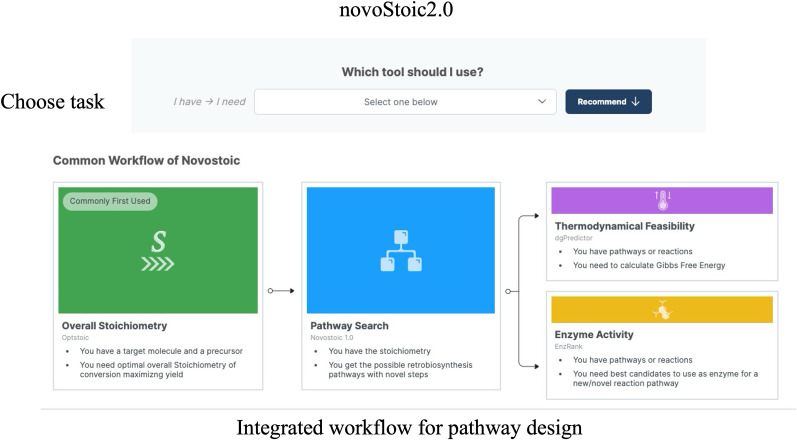797x440 pixels.
Task: Click the arrow connector between Stoichiometry and Pathway
Action: coord(281,291)
